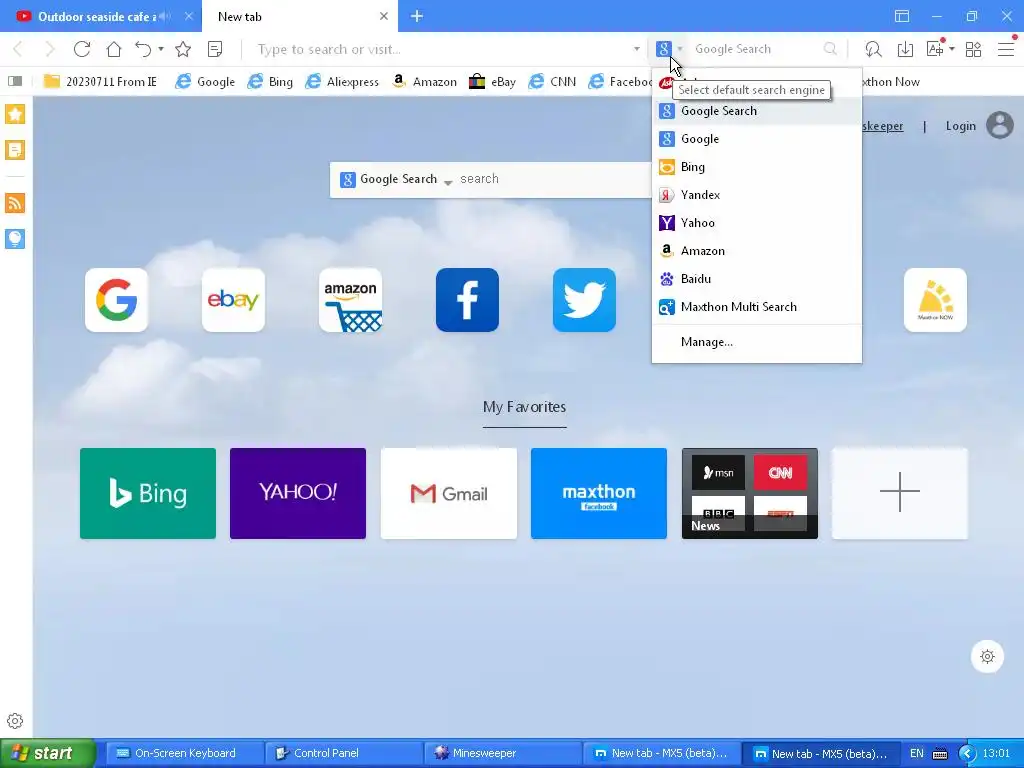Screen dimensions: 1024x768
Task: Choose Amazon from search engine menu
Action: (x=757, y=251)
